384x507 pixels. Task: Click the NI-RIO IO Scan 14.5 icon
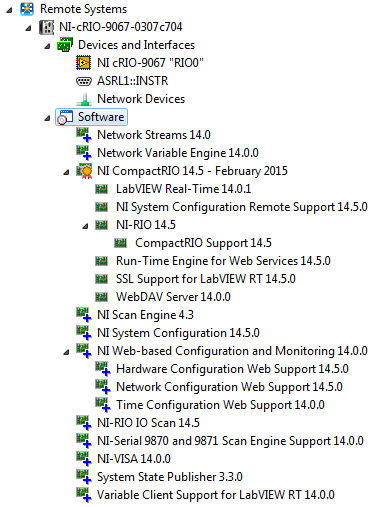pyautogui.click(x=84, y=423)
